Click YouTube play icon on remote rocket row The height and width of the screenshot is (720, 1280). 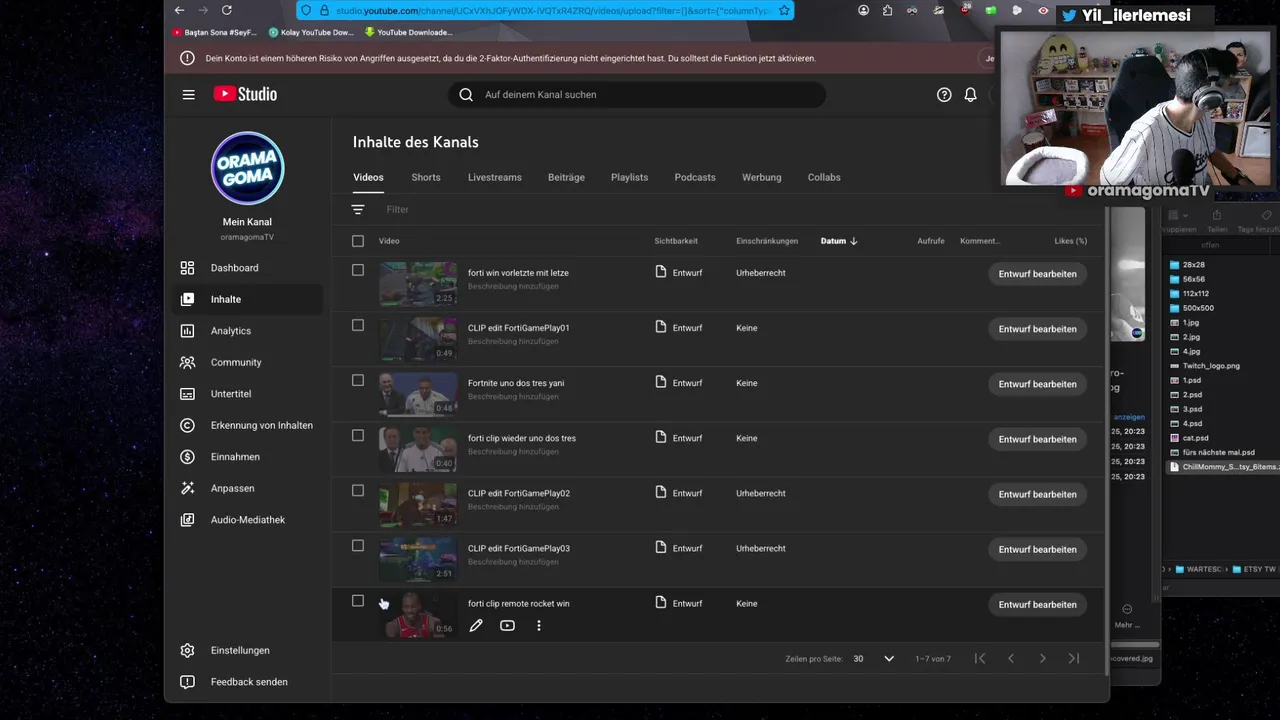coord(507,626)
